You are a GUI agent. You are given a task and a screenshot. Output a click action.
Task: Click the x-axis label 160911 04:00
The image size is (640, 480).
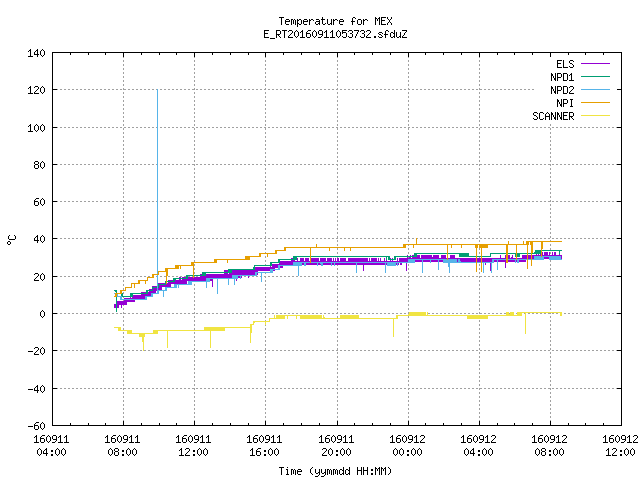tap(51, 446)
